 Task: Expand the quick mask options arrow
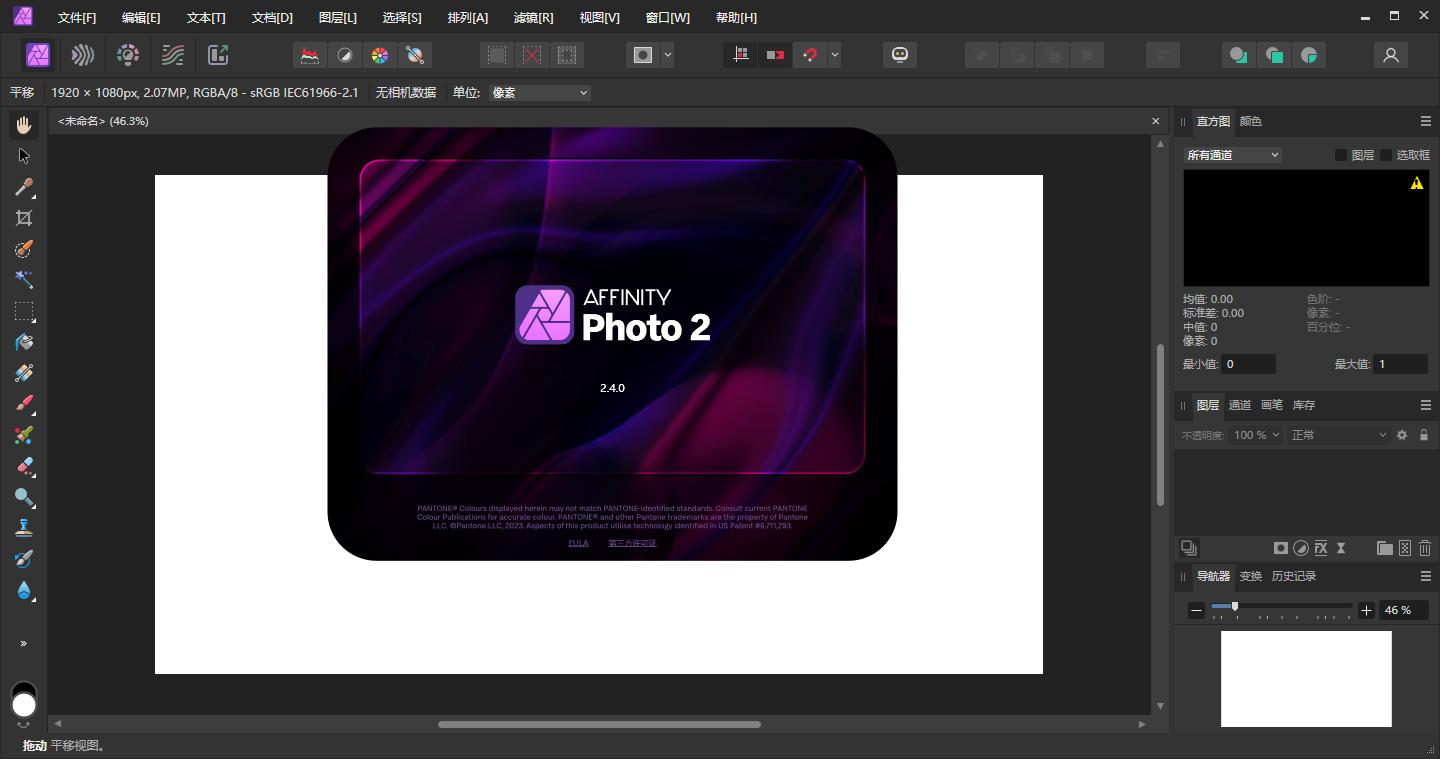pos(667,55)
